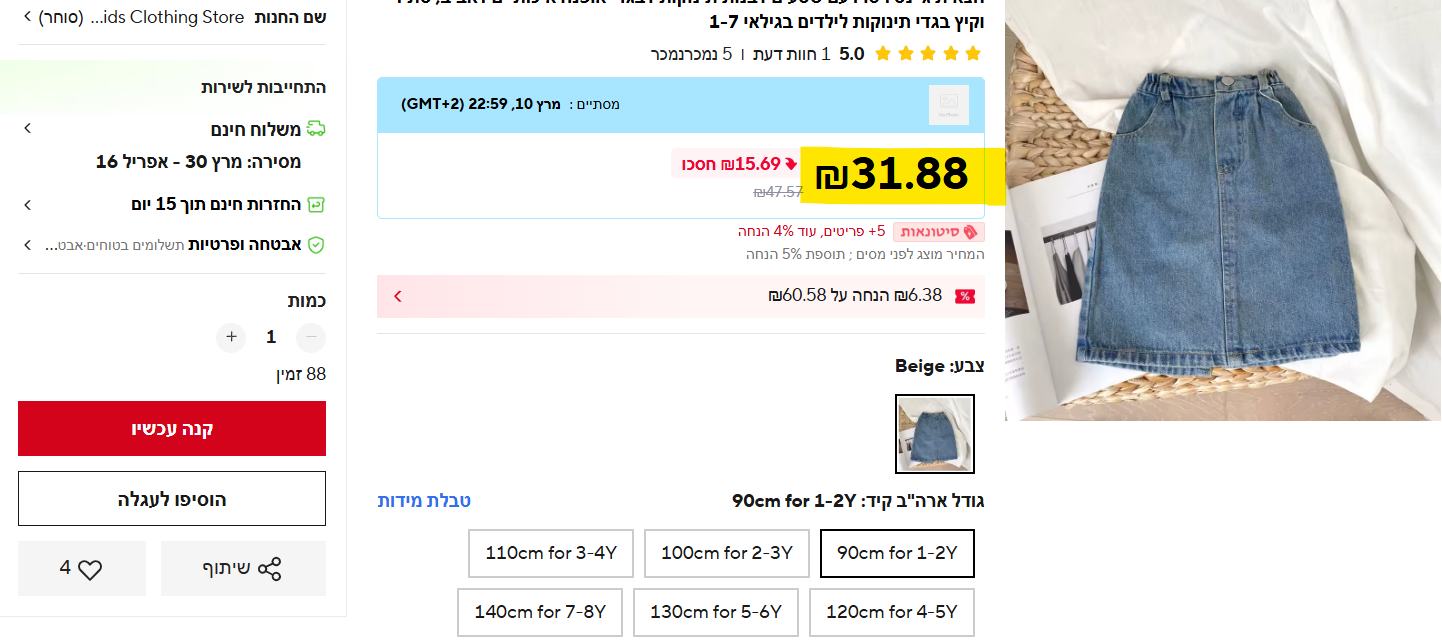Open the ₪6.38 discount coupon banner
This screenshot has height=642, width=1442.
[x=681, y=296]
